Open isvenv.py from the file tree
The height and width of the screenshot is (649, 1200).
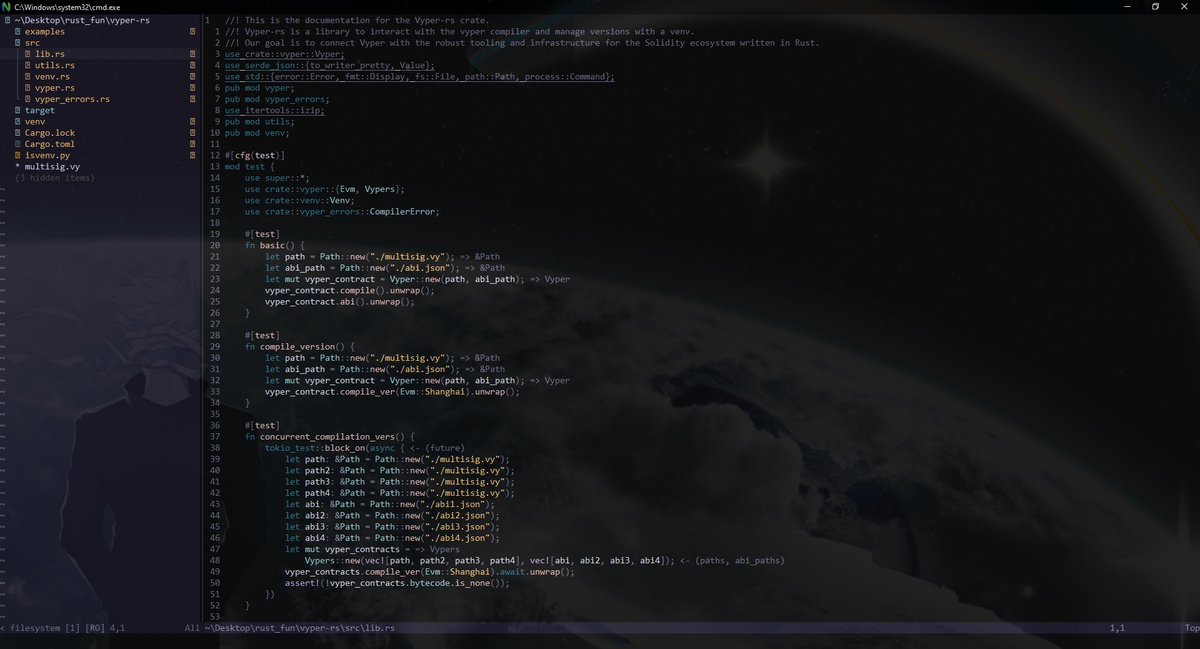point(47,155)
